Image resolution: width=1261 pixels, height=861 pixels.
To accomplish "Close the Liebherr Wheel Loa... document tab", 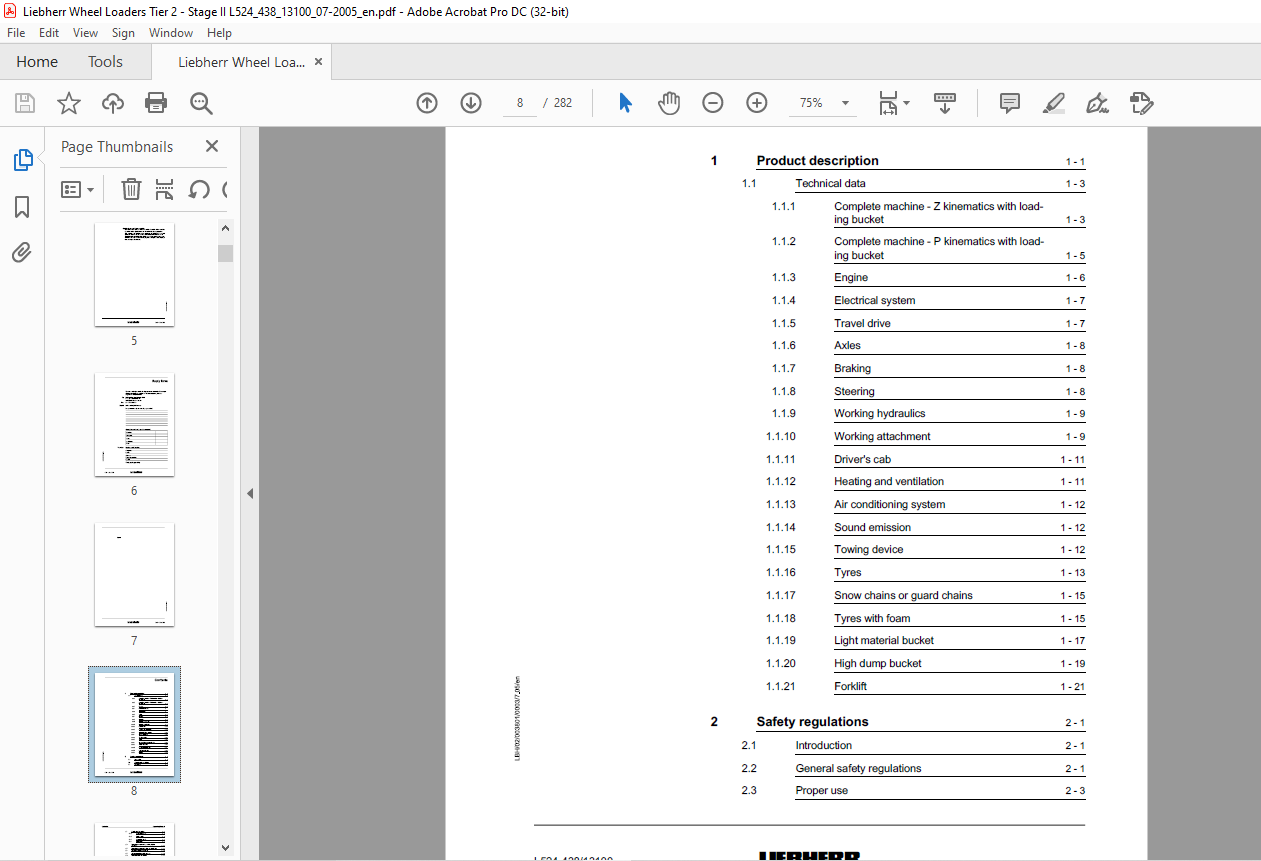I will [x=319, y=62].
